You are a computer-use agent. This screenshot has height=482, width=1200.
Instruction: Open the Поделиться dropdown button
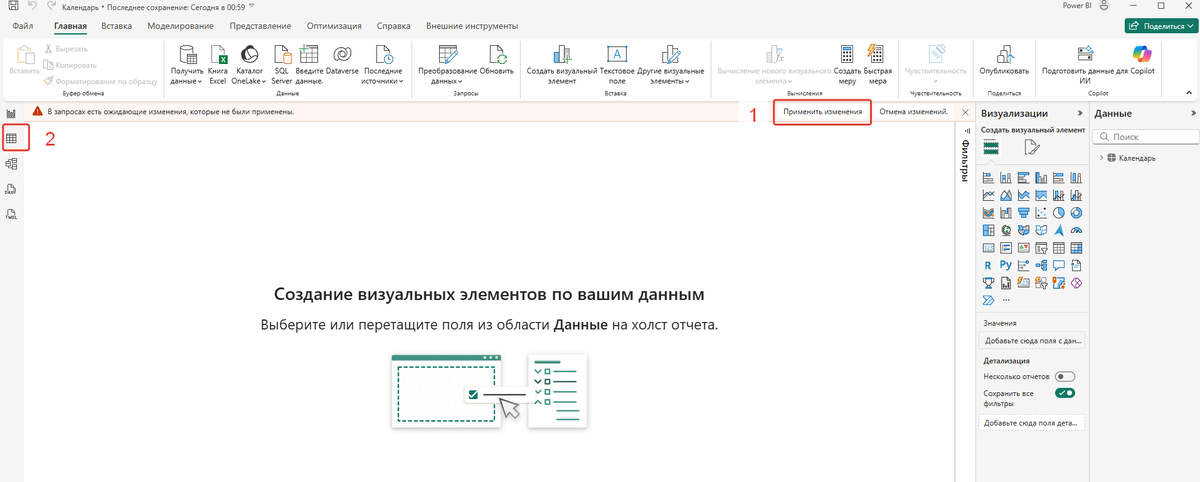(1160, 26)
